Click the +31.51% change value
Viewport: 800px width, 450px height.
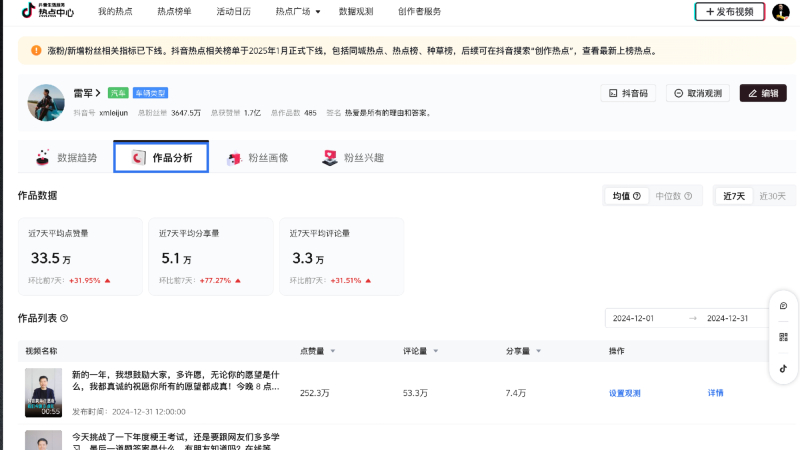pyautogui.click(x=346, y=281)
